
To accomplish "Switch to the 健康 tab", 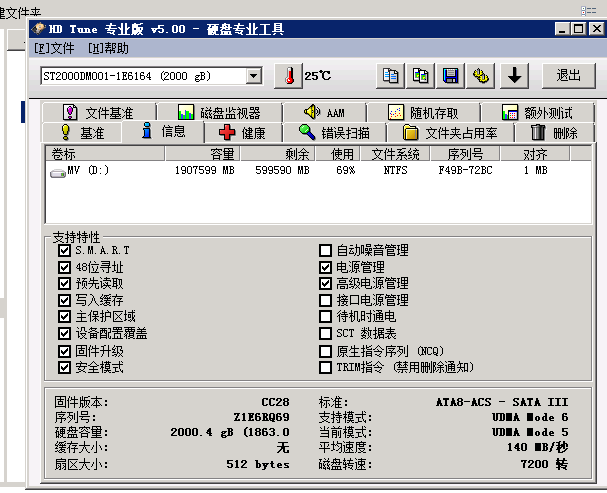I will (x=243, y=133).
